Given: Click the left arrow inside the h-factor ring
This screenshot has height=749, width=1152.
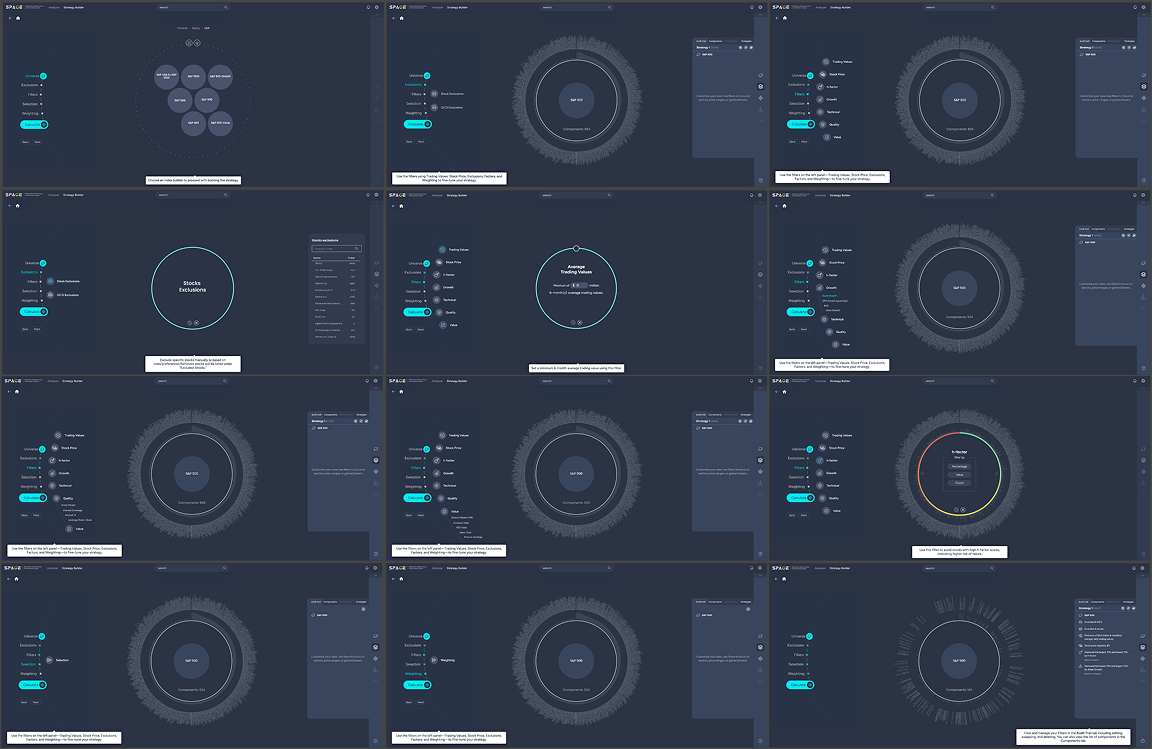Looking at the screenshot, I should 924,471.
